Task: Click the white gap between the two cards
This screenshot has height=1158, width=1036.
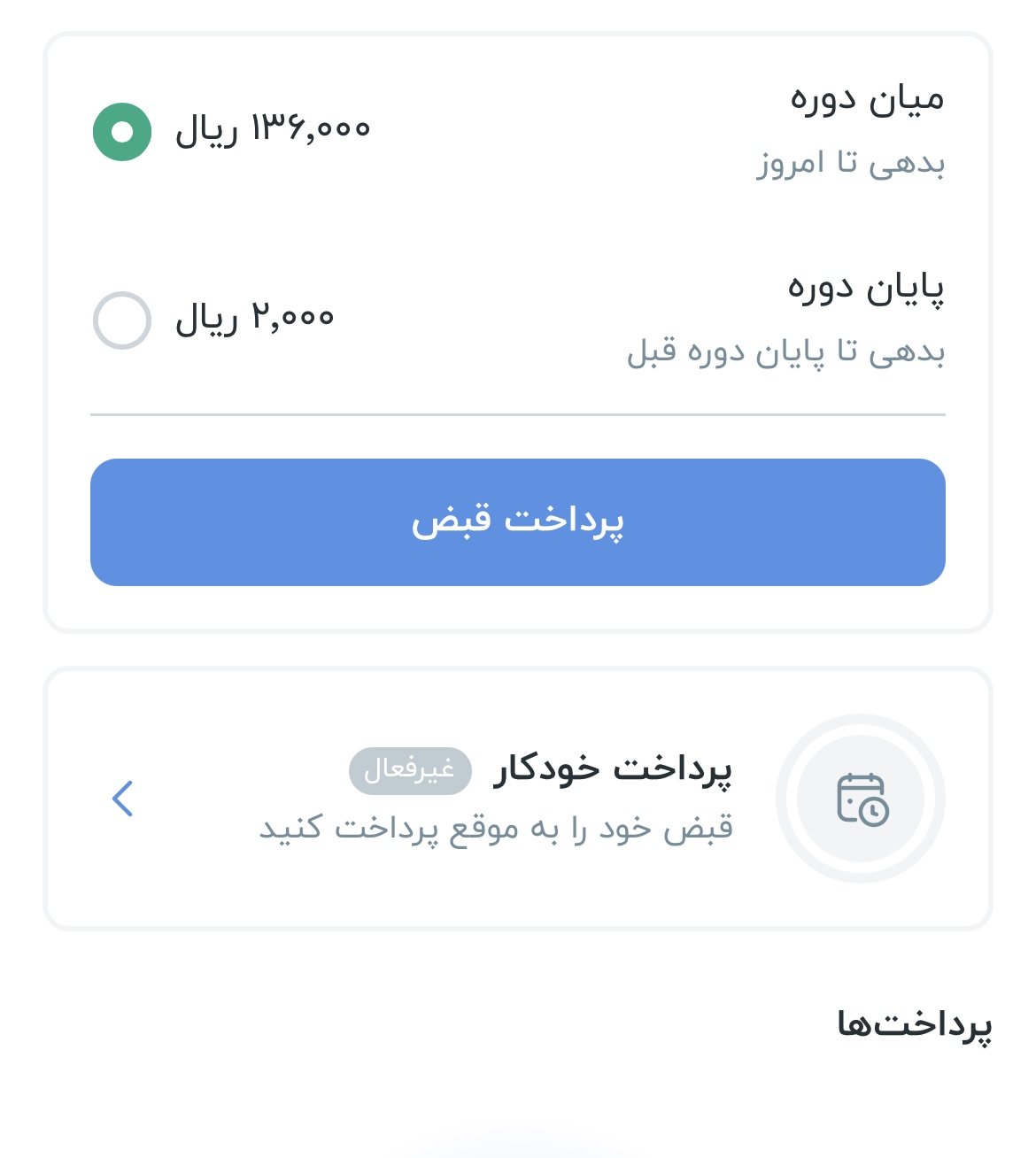Action: pos(518,650)
